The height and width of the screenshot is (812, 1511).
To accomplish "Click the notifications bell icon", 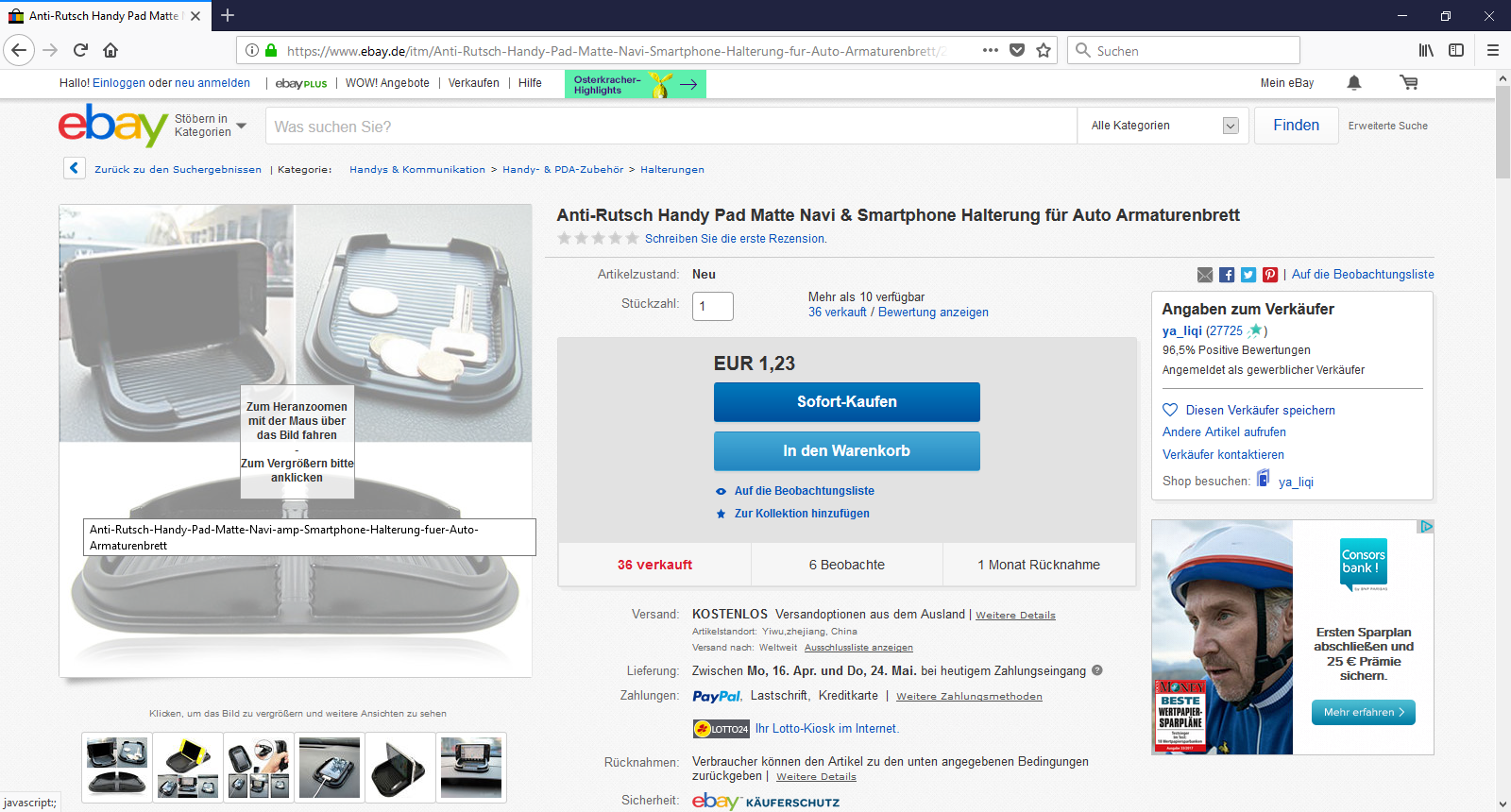I will point(1354,83).
